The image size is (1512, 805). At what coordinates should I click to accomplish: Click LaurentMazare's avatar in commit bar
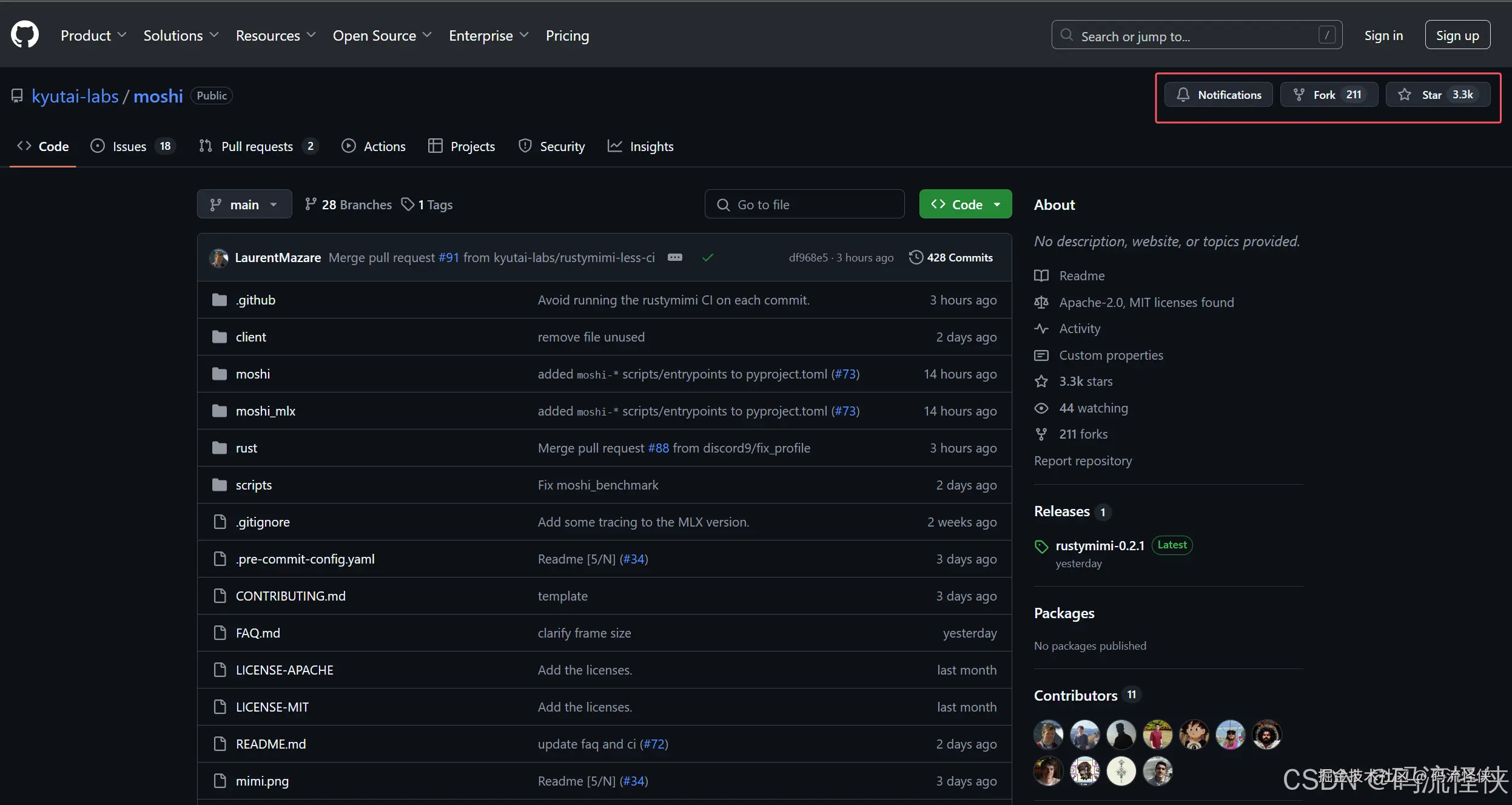219,258
